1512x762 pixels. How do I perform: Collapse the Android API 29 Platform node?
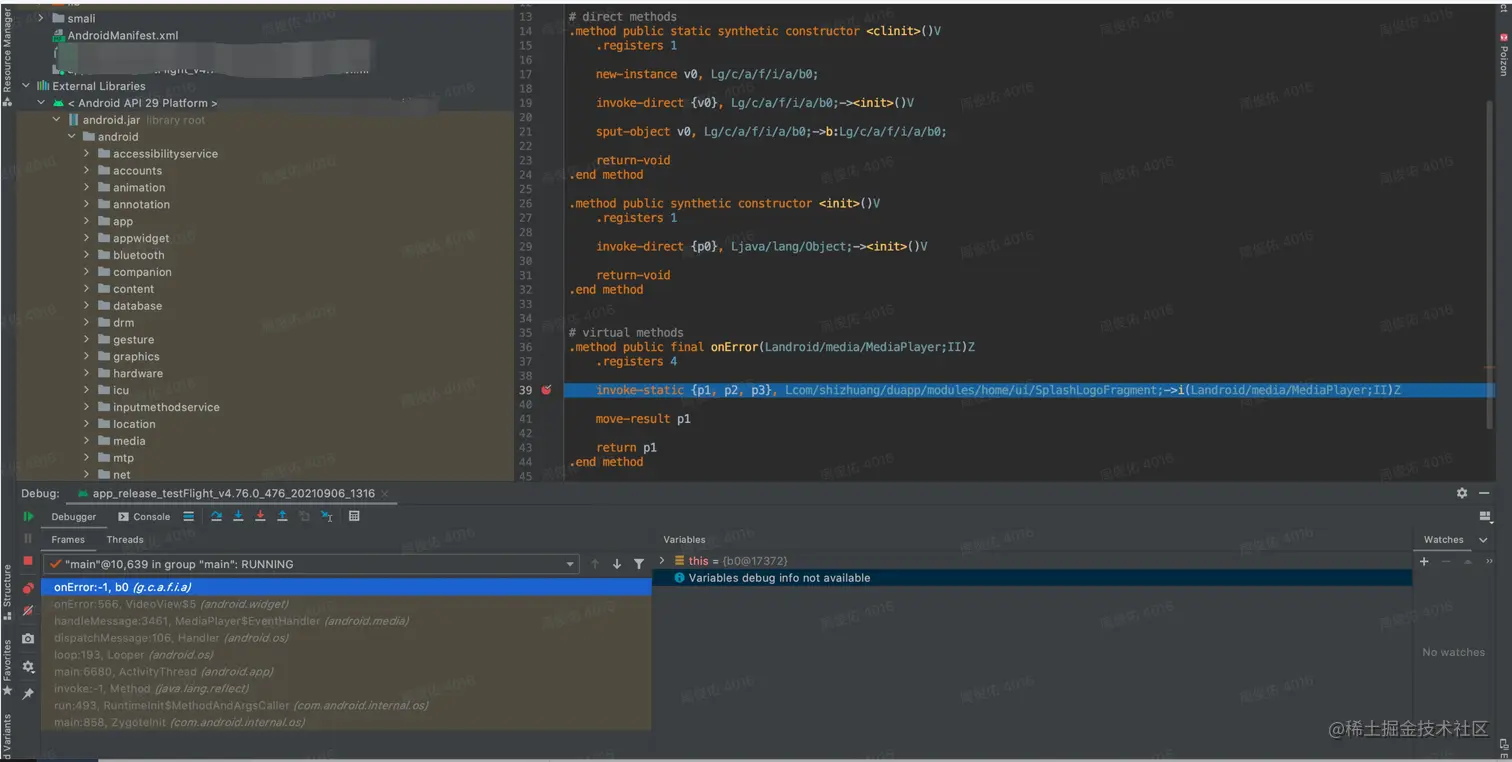click(x=41, y=103)
